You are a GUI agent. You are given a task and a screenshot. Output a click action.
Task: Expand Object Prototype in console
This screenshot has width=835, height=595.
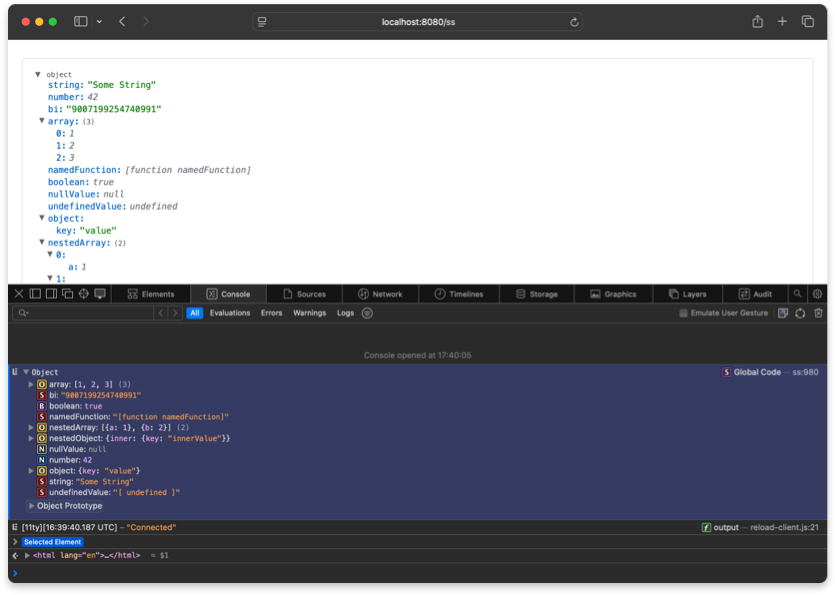click(x=31, y=506)
